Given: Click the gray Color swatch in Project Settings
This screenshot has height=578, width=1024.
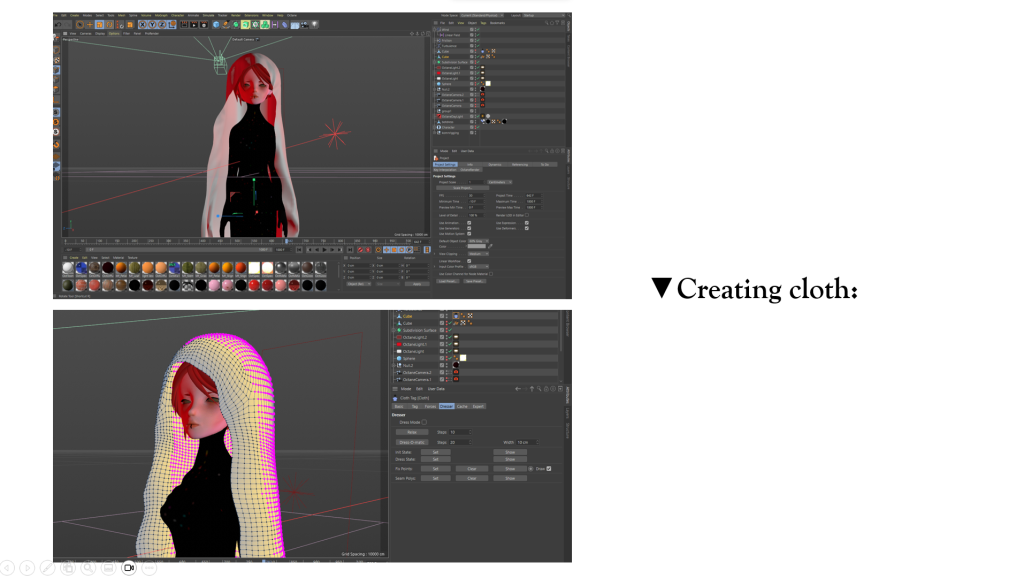Looking at the screenshot, I should (x=477, y=246).
